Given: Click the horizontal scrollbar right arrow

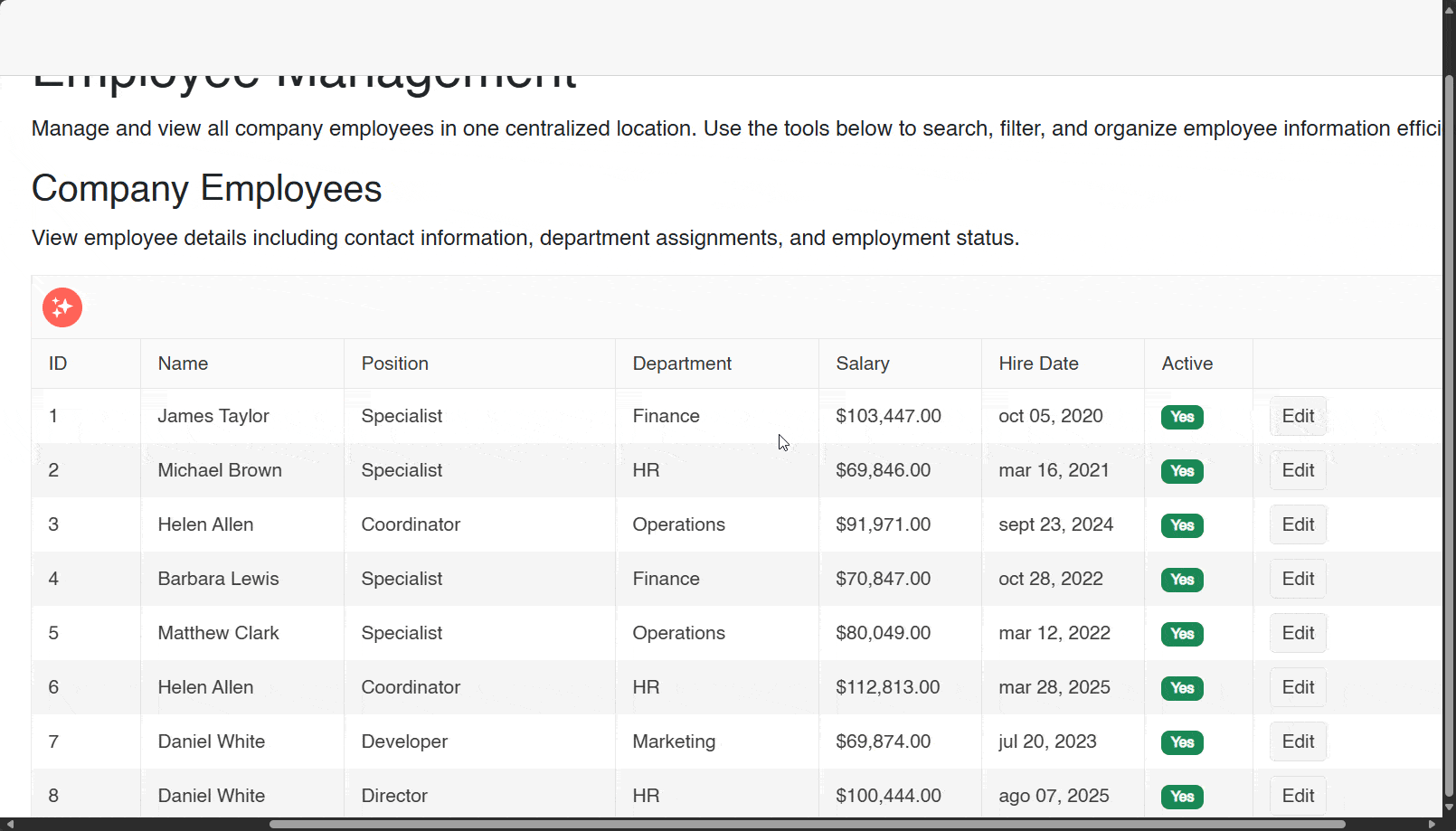Looking at the screenshot, I should pyautogui.click(x=1432, y=824).
